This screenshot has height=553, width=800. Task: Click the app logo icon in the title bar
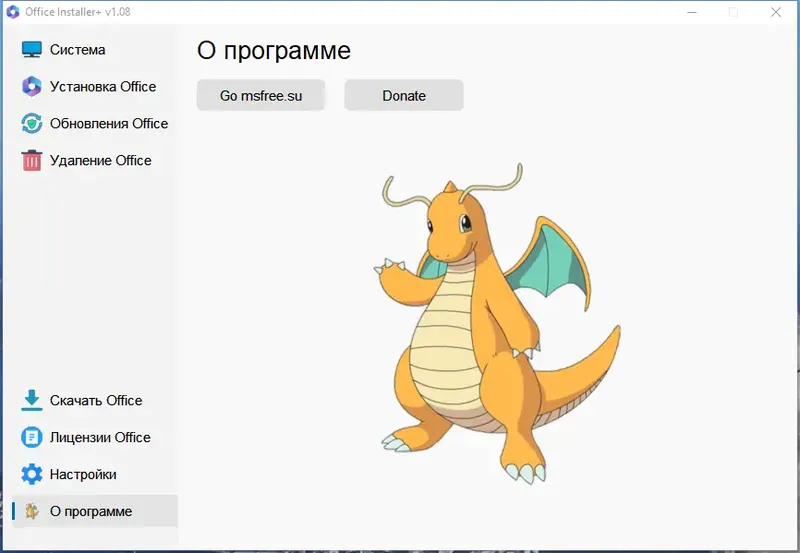[13, 12]
